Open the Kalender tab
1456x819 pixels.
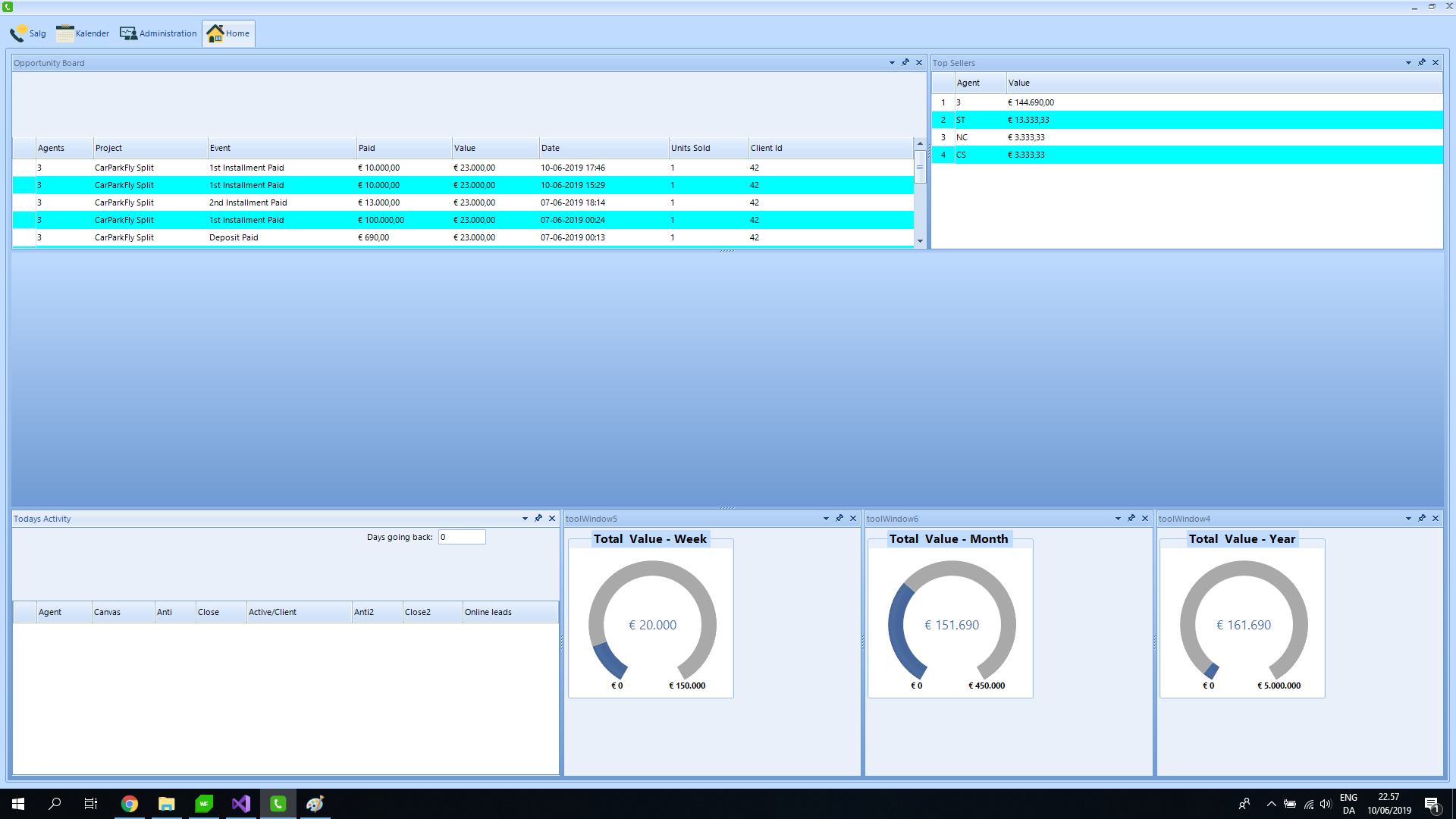tap(83, 33)
